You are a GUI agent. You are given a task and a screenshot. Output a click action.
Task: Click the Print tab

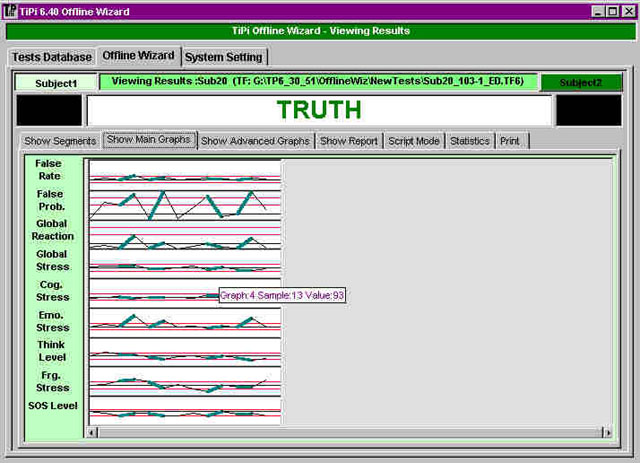(x=510, y=141)
